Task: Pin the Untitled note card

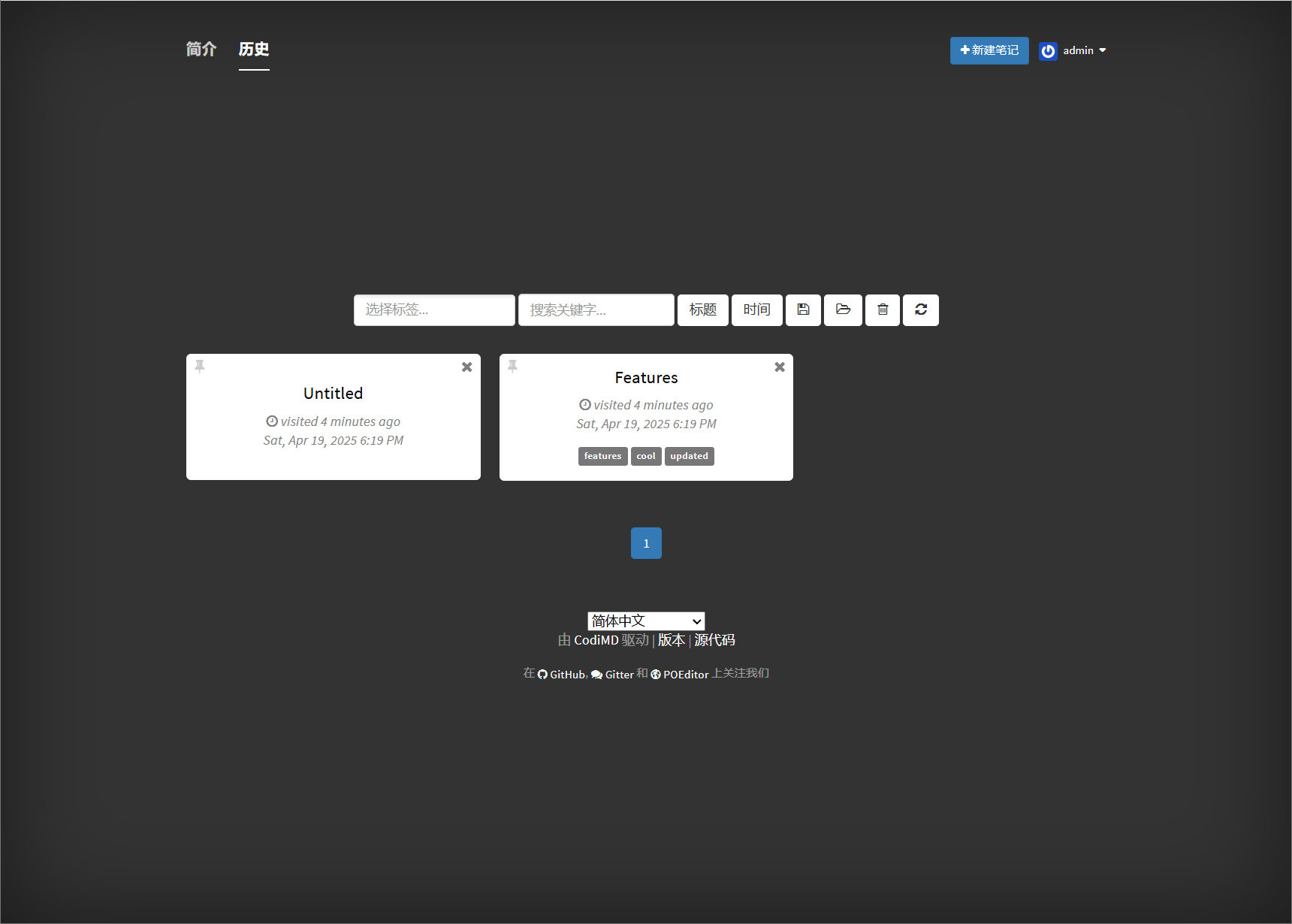Action: 200,366
